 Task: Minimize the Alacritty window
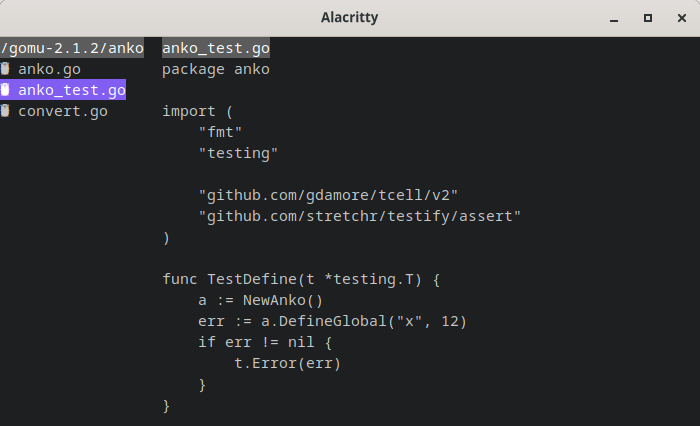[x=614, y=18]
